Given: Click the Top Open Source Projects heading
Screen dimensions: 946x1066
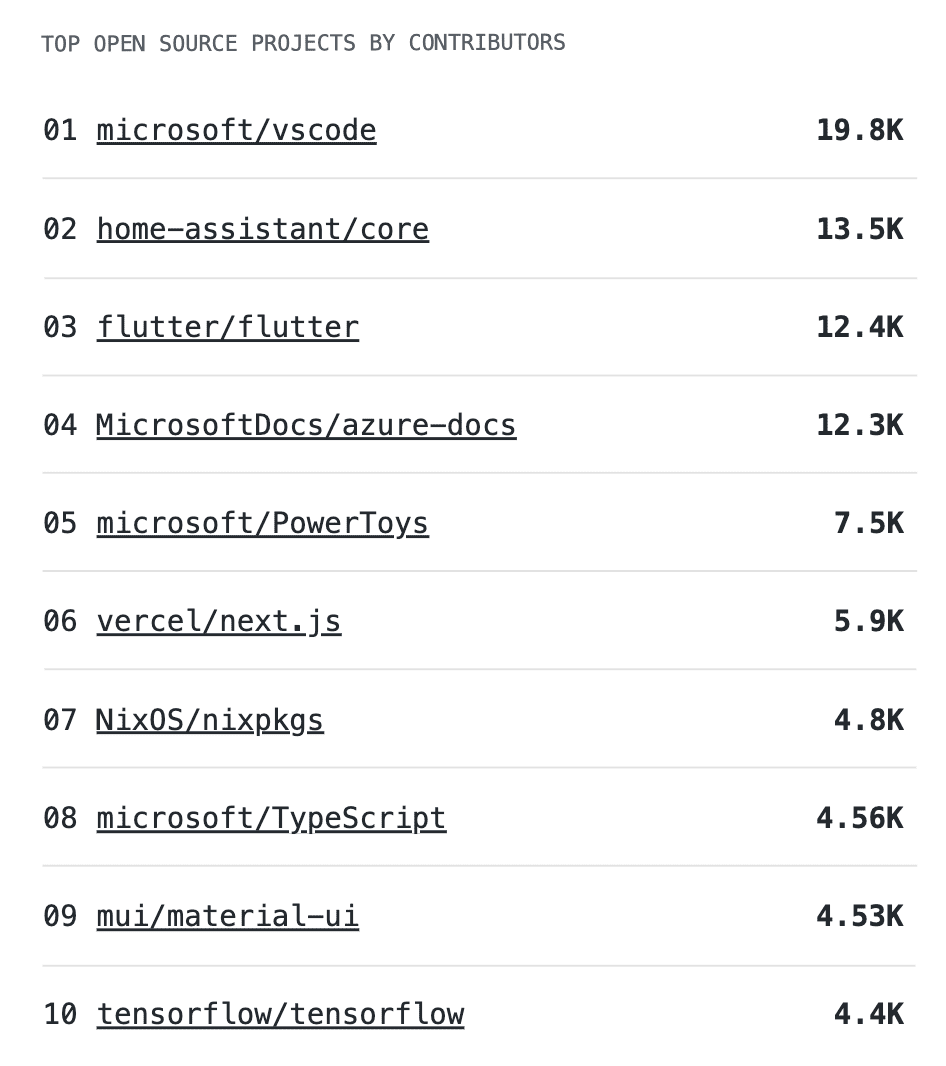Looking at the screenshot, I should pos(303,43).
